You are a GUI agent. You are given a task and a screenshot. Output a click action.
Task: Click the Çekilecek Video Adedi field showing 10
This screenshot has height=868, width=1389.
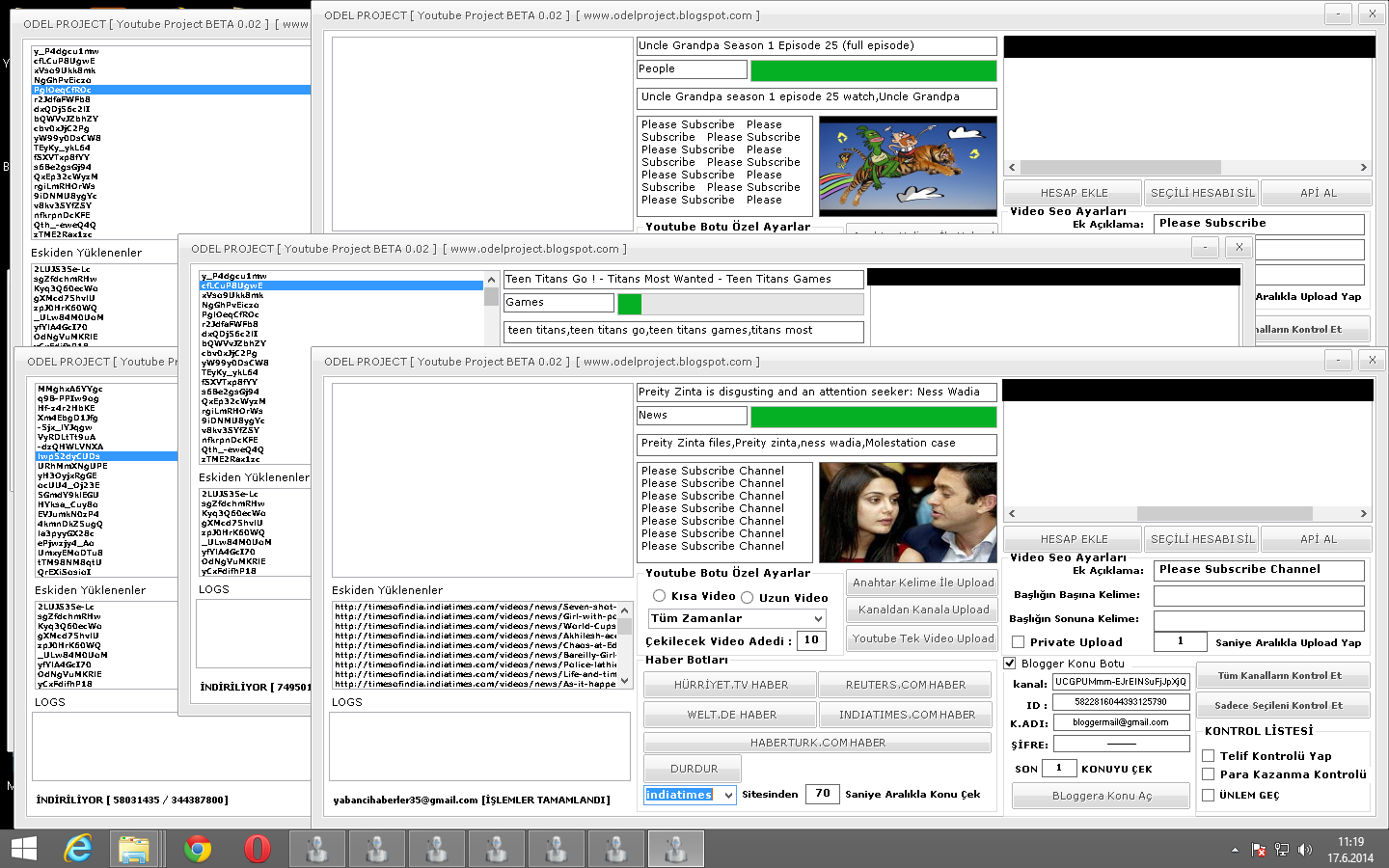811,640
